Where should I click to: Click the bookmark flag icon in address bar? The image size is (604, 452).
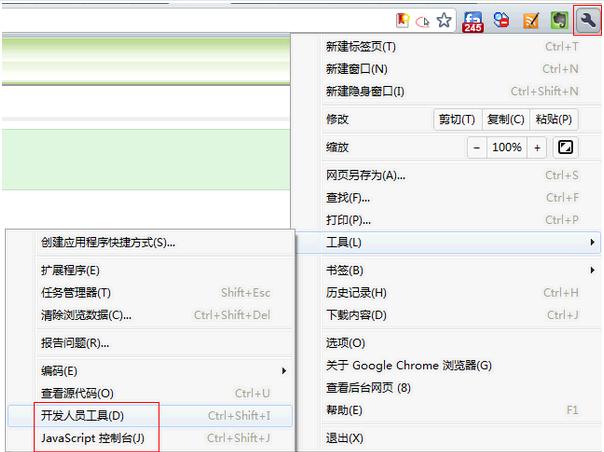pos(402,20)
